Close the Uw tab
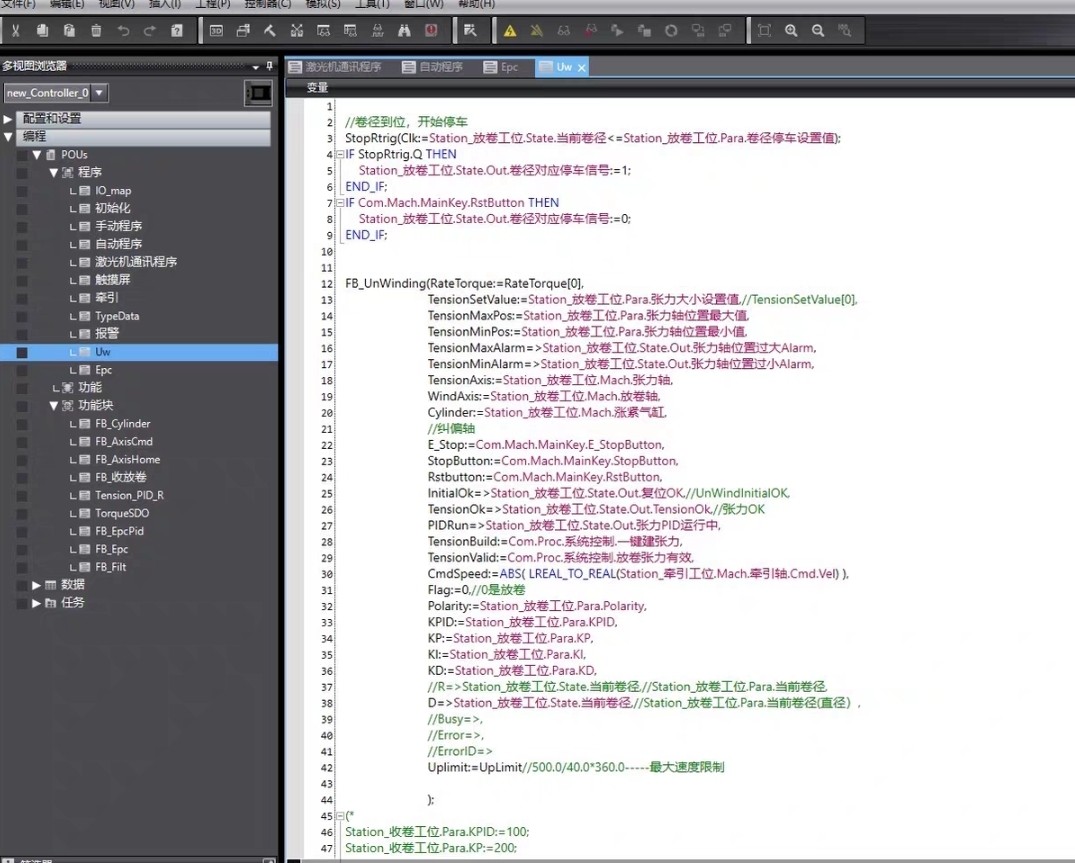 click(x=581, y=67)
